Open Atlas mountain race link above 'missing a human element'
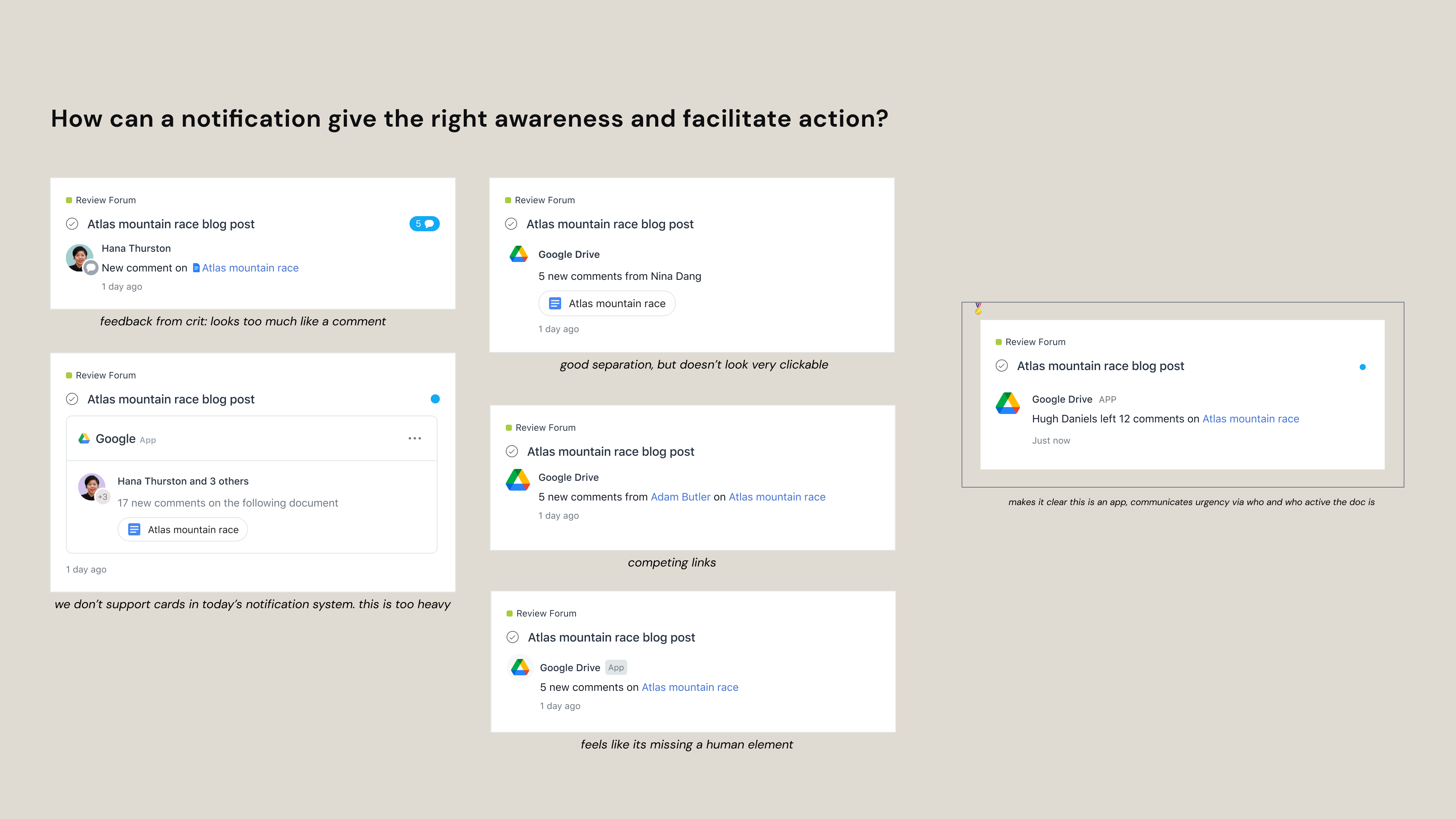Viewport: 1456px width, 819px height. pos(690,687)
